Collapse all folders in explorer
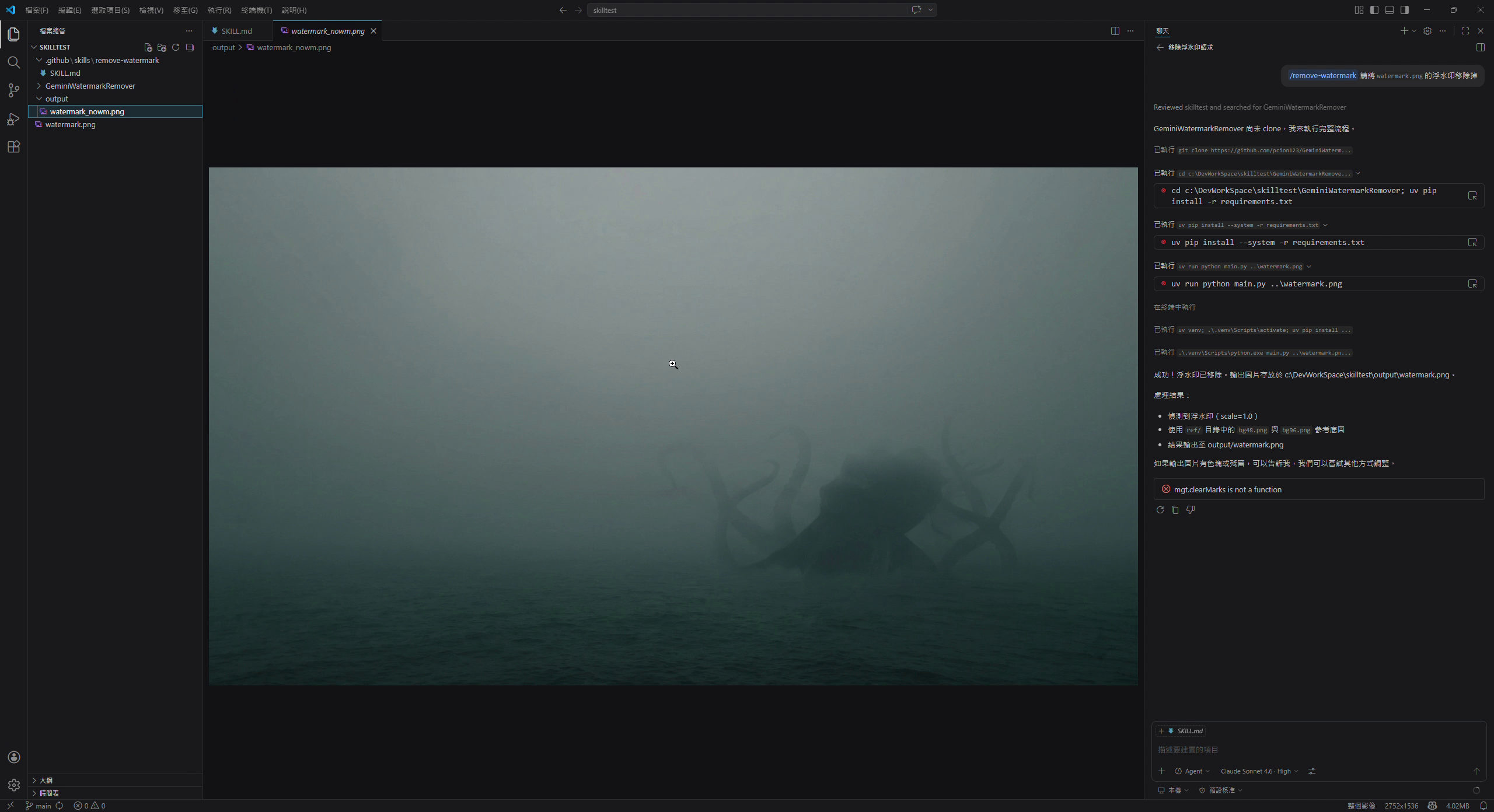Image resolution: width=1494 pixels, height=812 pixels. point(190,47)
